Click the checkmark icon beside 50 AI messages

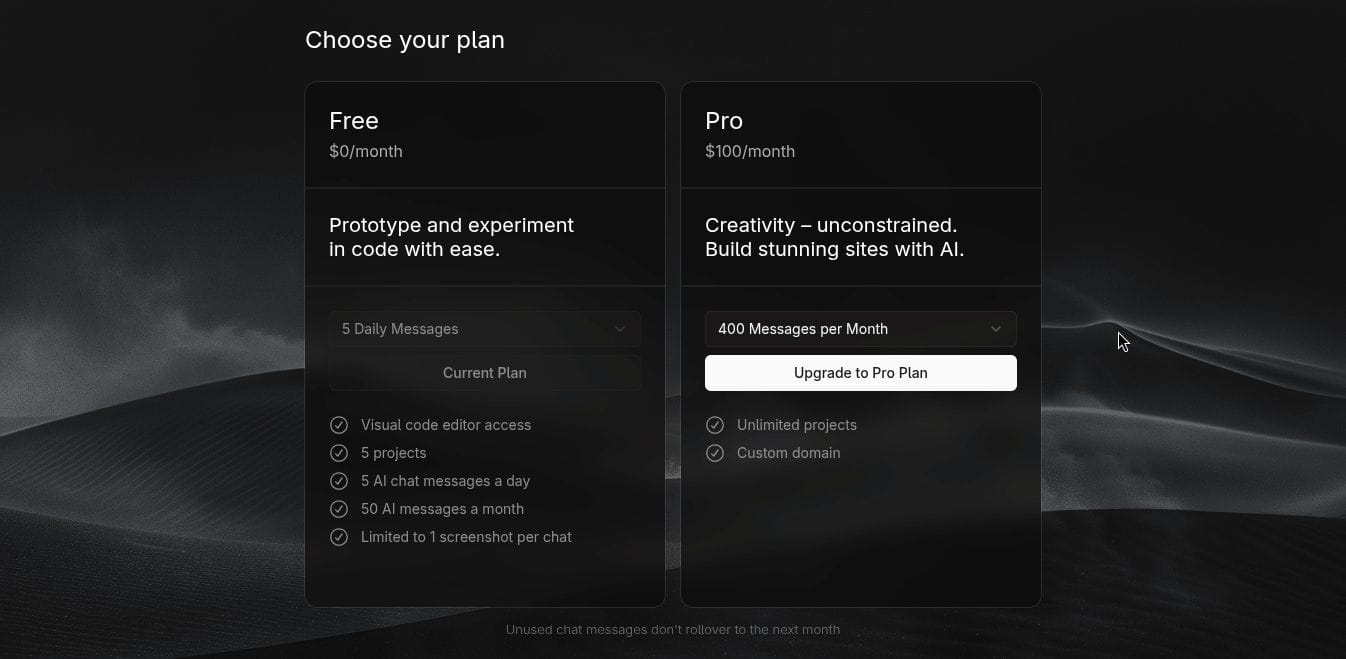pyautogui.click(x=339, y=509)
